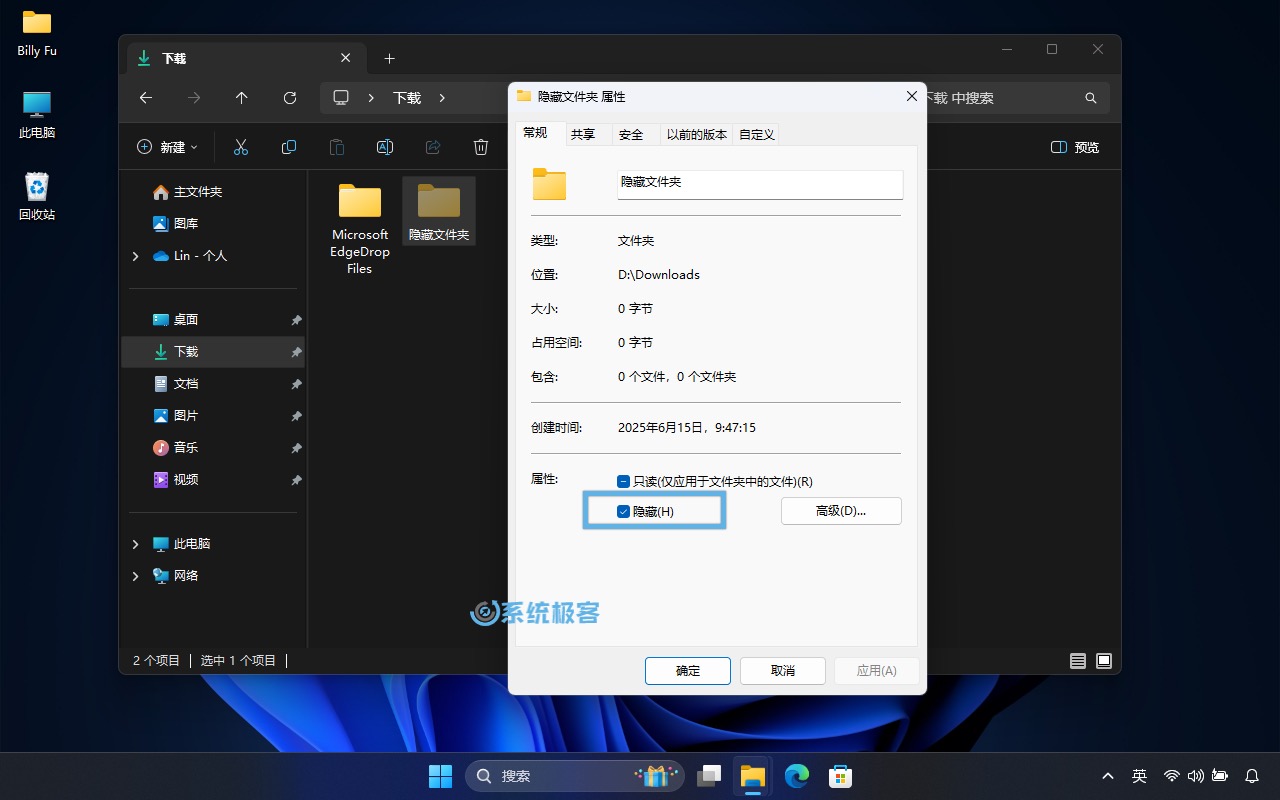The image size is (1280, 800).
Task: Open Task View on the taskbar
Action: click(x=709, y=776)
